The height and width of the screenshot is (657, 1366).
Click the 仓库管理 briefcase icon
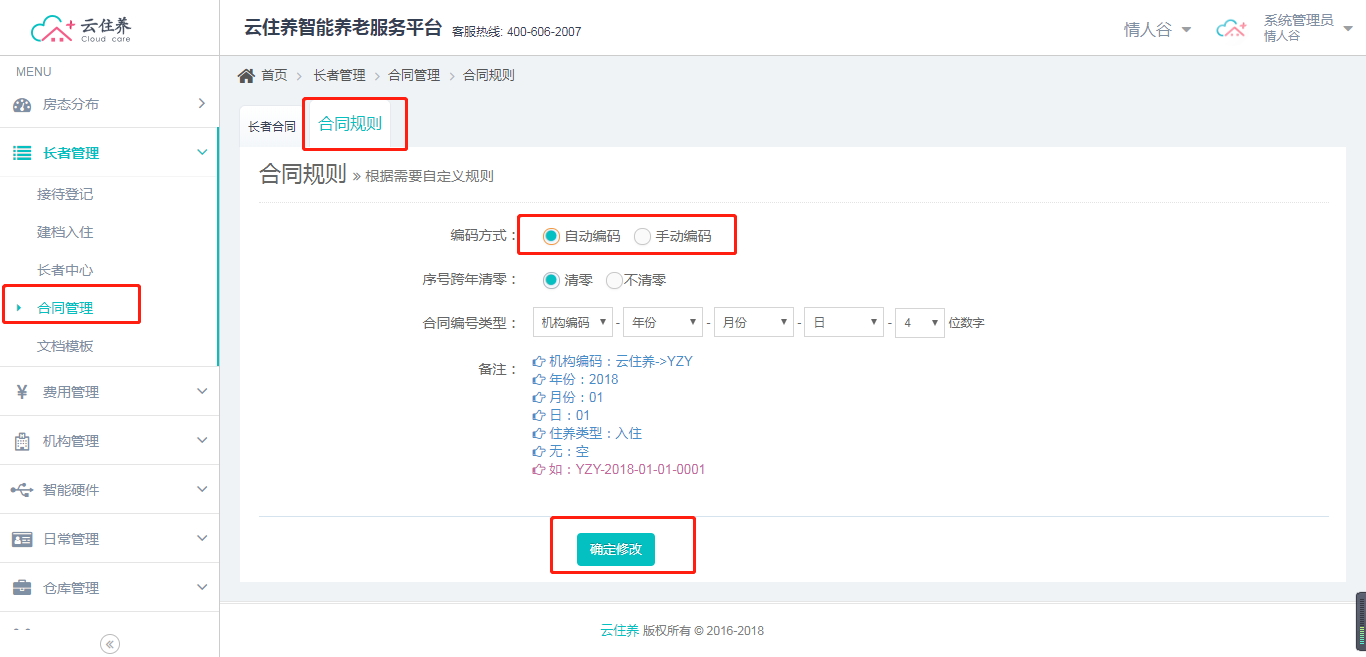(22, 588)
